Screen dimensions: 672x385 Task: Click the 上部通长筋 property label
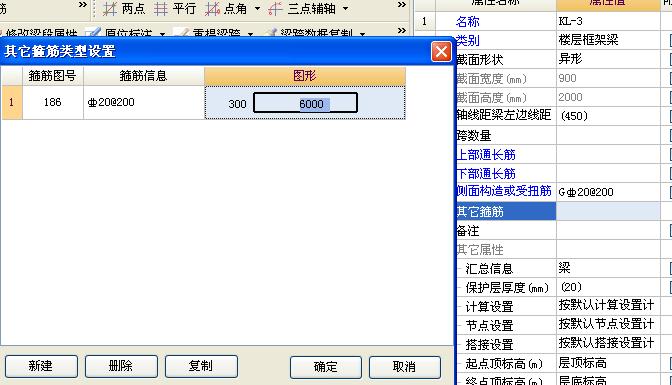[x=486, y=155]
